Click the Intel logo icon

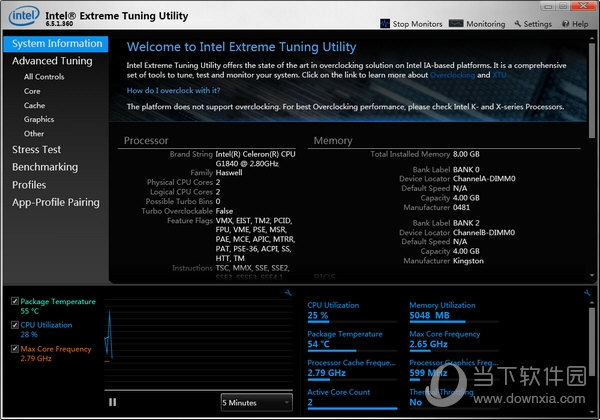24,16
